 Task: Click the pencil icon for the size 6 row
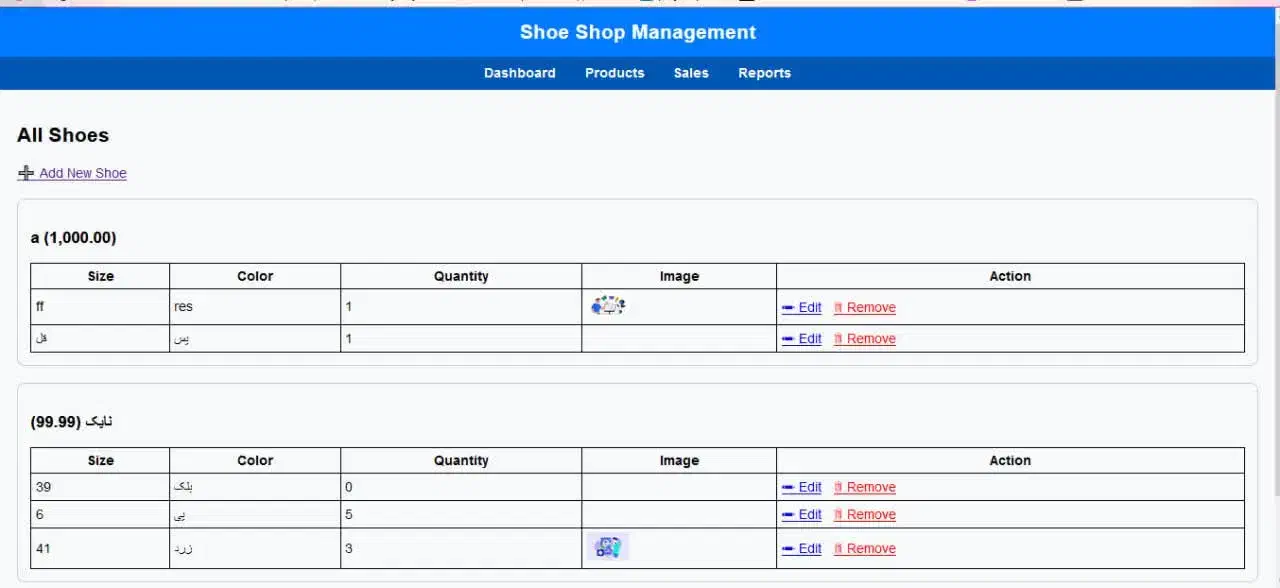(x=788, y=515)
